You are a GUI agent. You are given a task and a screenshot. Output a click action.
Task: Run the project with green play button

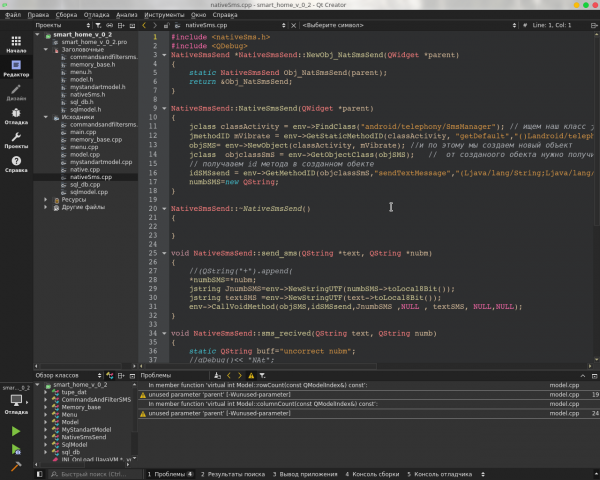click(16, 431)
